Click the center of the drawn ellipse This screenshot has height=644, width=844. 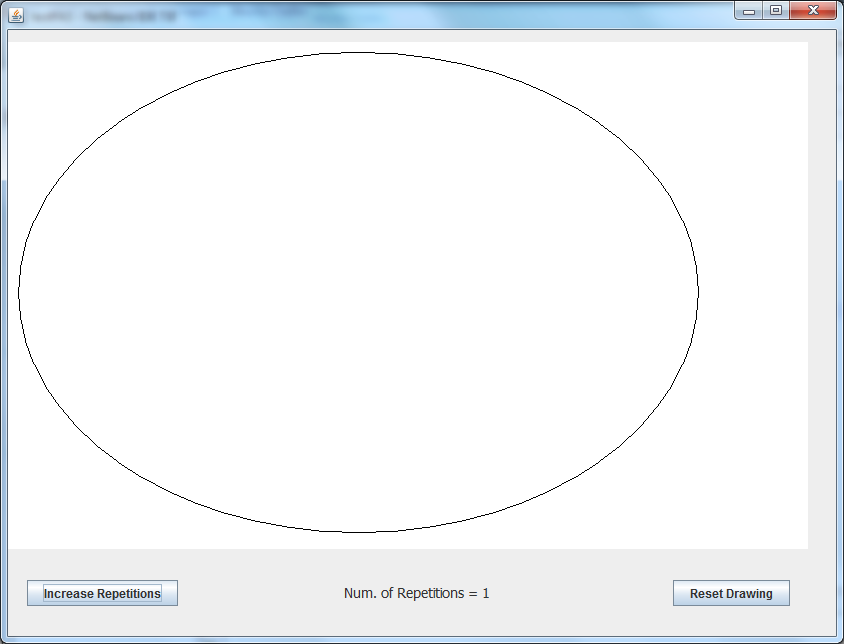358,292
